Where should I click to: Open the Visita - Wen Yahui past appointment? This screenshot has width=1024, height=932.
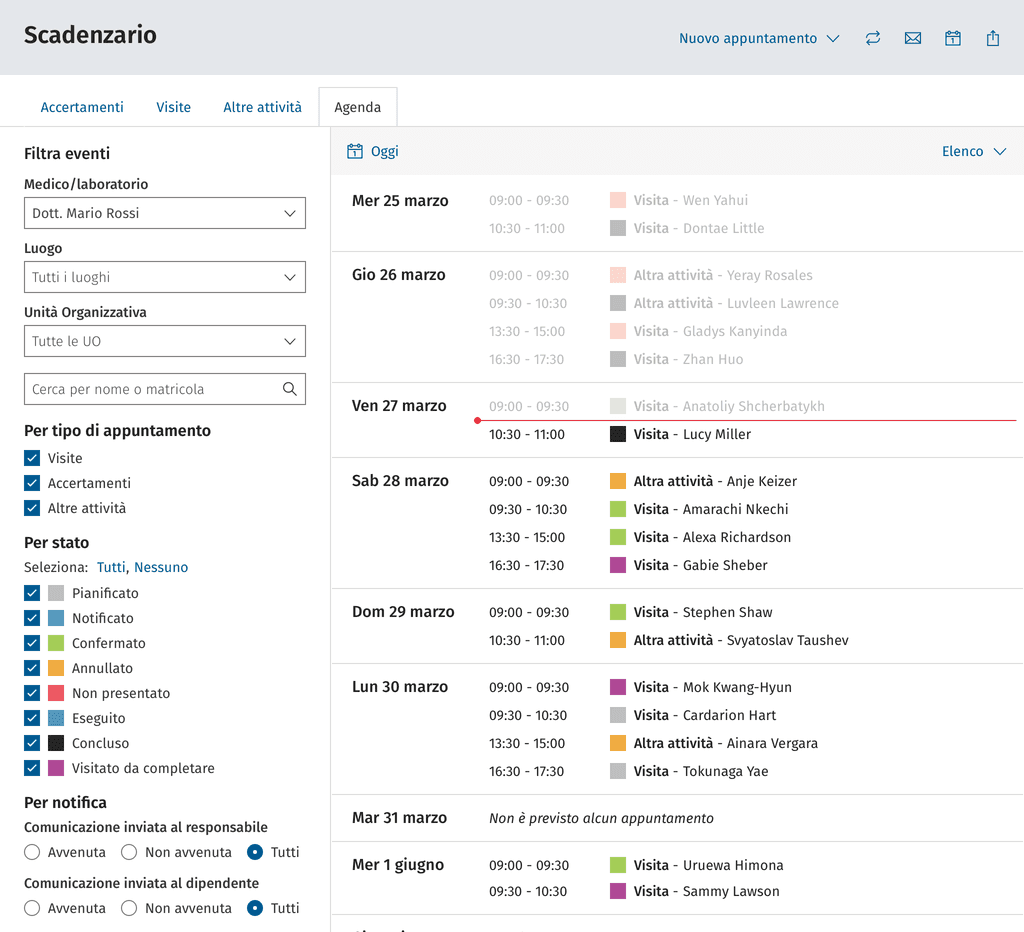coord(691,200)
